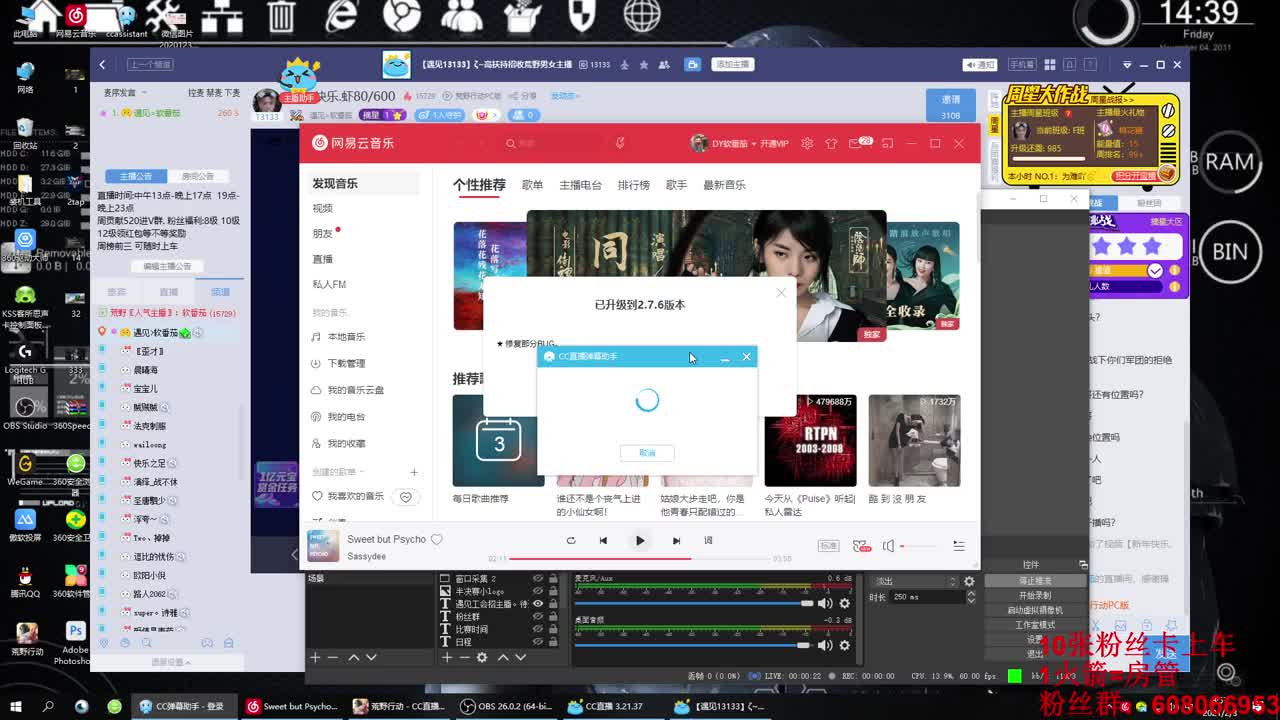Viewport: 1280px width, 720px height.
Task: Open 私人FM in NetEase sidebar
Action: click(329, 284)
